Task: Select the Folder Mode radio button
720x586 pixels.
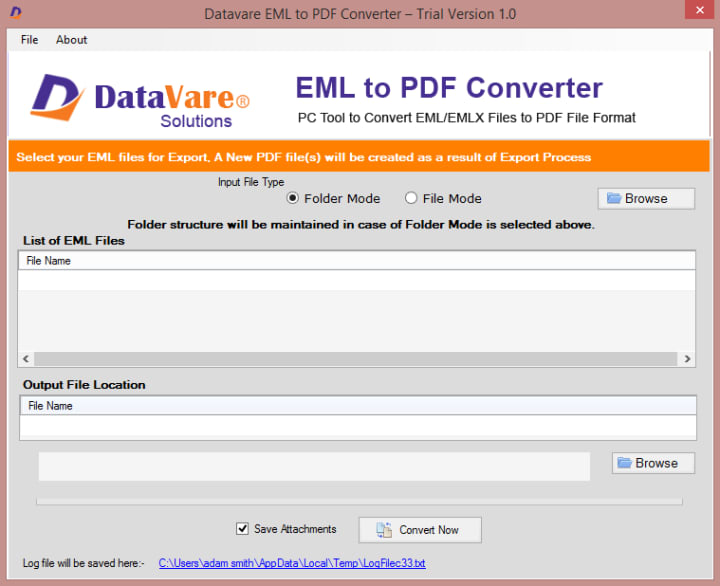Action: coord(292,198)
